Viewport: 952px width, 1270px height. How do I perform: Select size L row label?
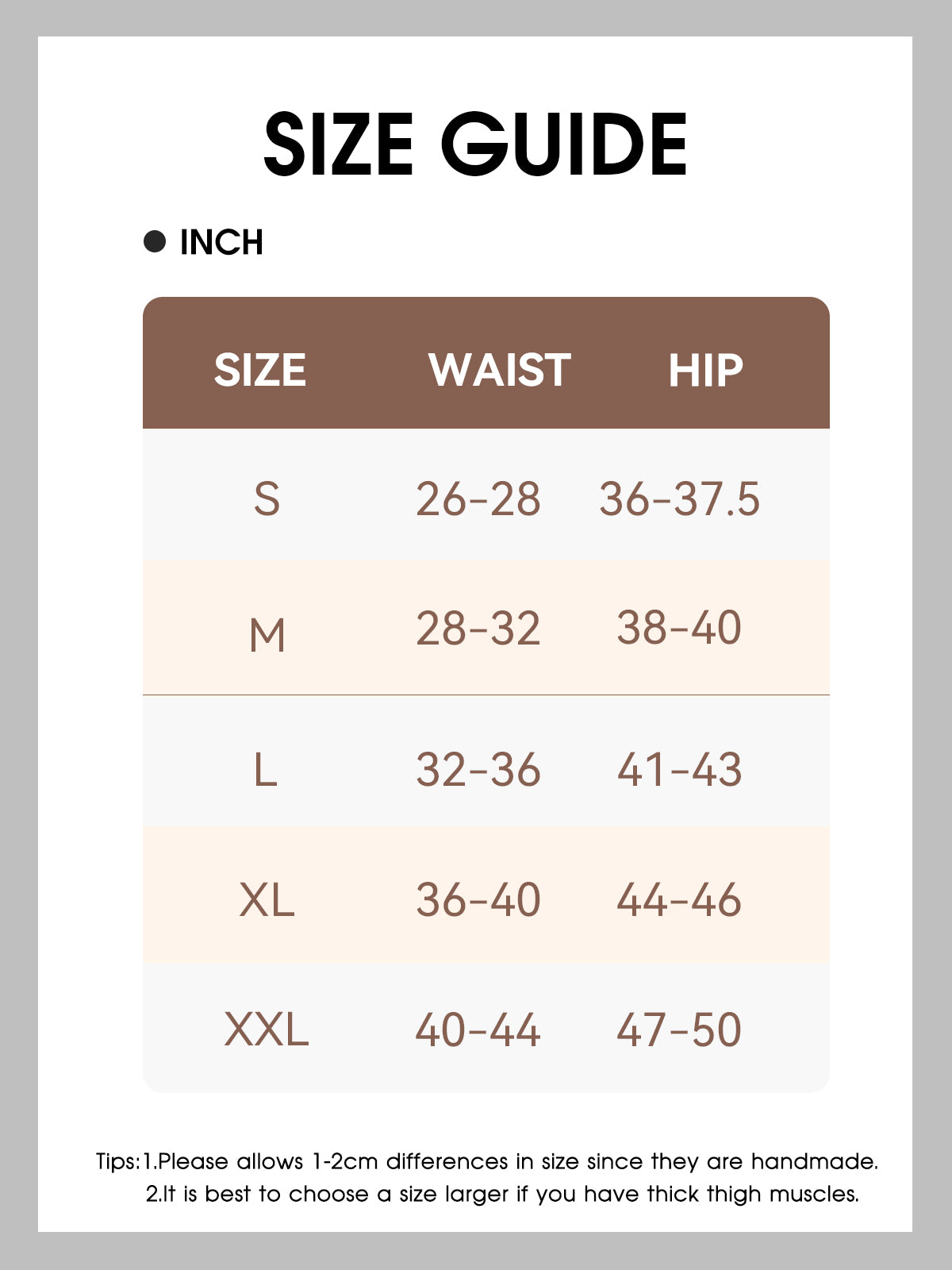(x=265, y=770)
